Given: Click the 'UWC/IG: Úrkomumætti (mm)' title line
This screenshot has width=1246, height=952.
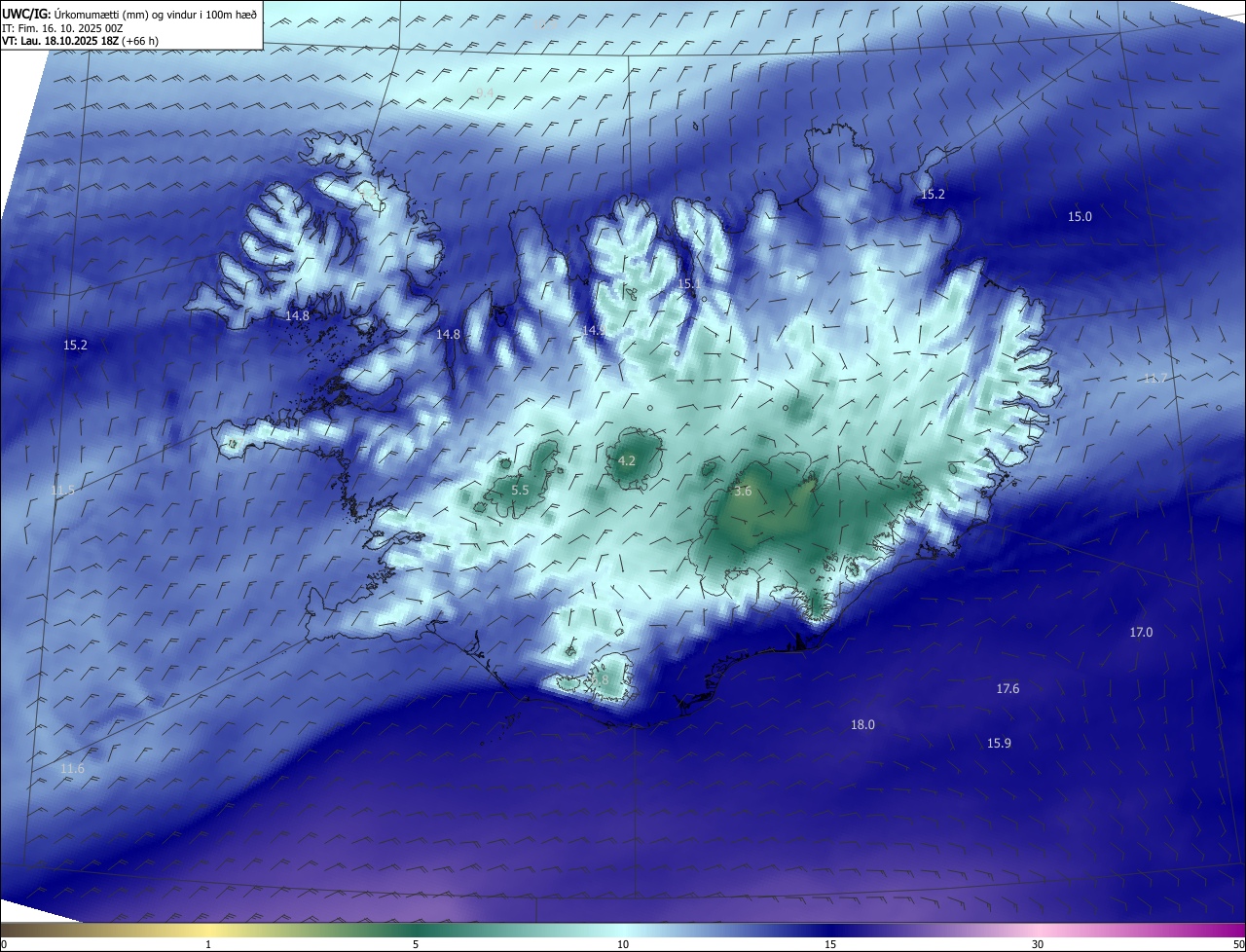Looking at the screenshot, I should (x=129, y=15).
